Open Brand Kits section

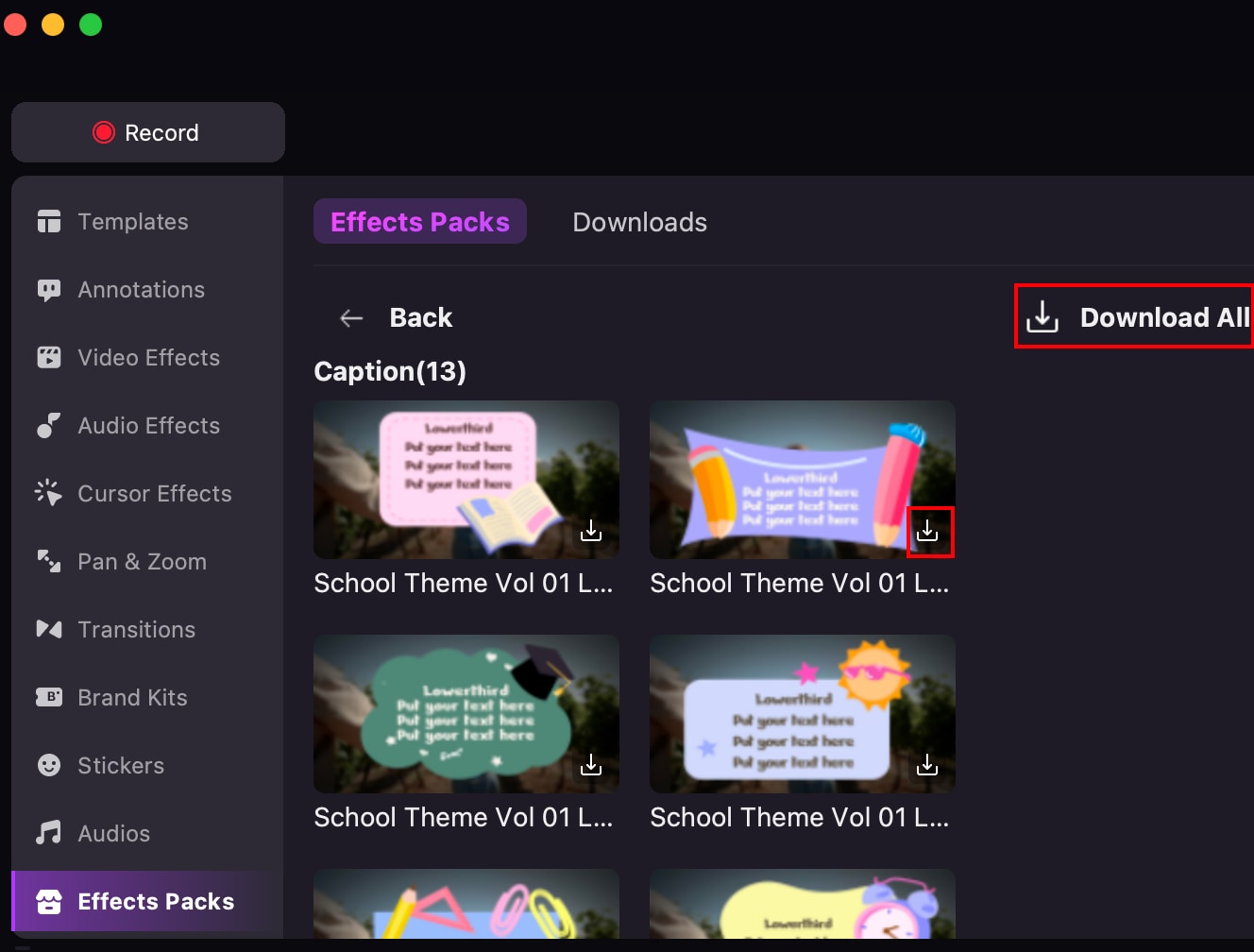coord(132,698)
